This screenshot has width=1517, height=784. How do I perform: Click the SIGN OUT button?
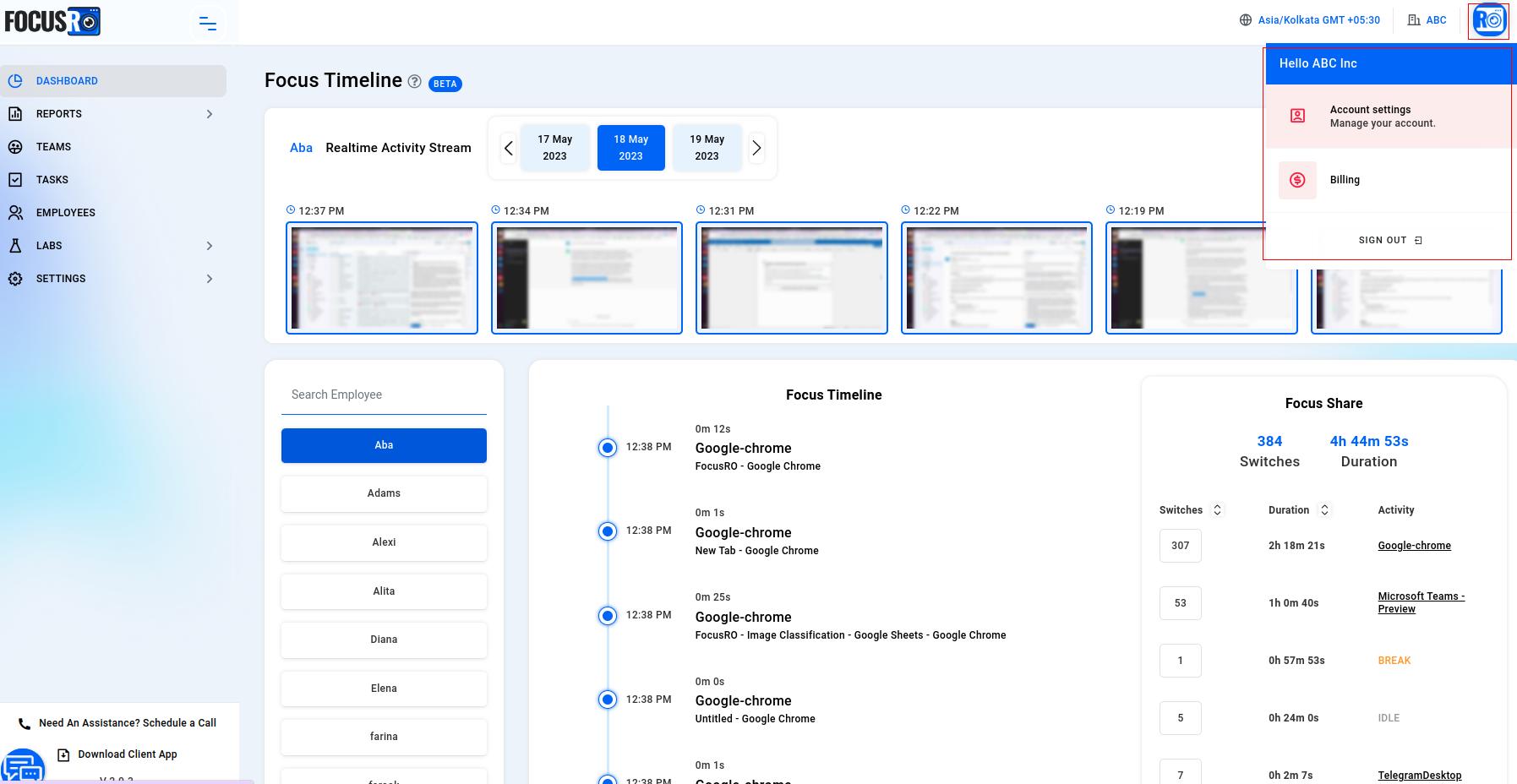coord(1390,241)
